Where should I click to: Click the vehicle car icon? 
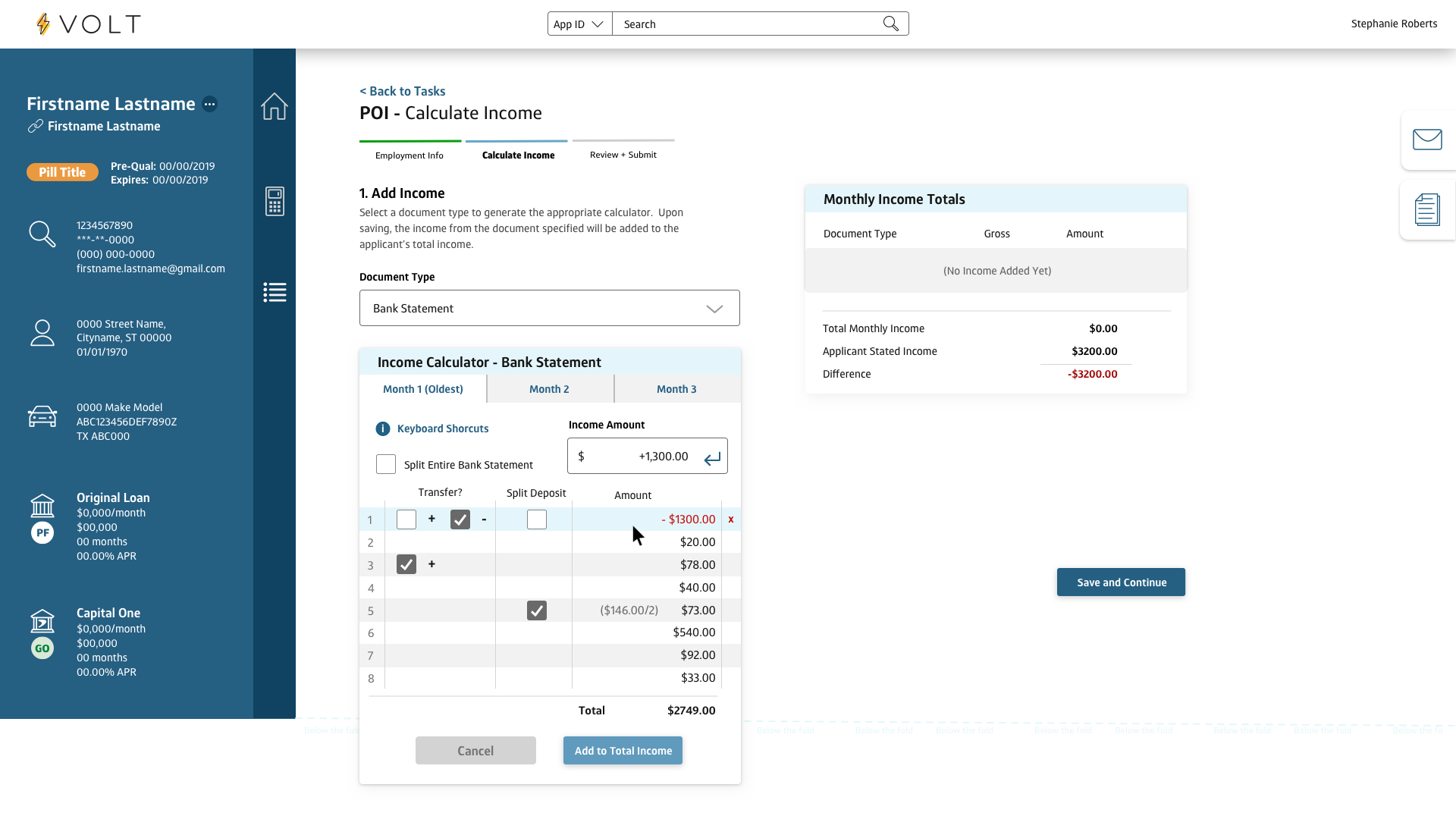coord(42,416)
